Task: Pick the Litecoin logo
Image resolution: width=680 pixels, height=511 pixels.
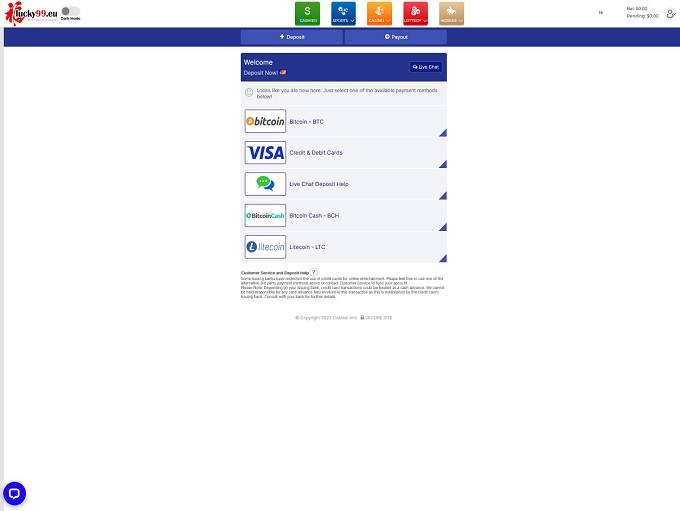Action: coord(265,247)
